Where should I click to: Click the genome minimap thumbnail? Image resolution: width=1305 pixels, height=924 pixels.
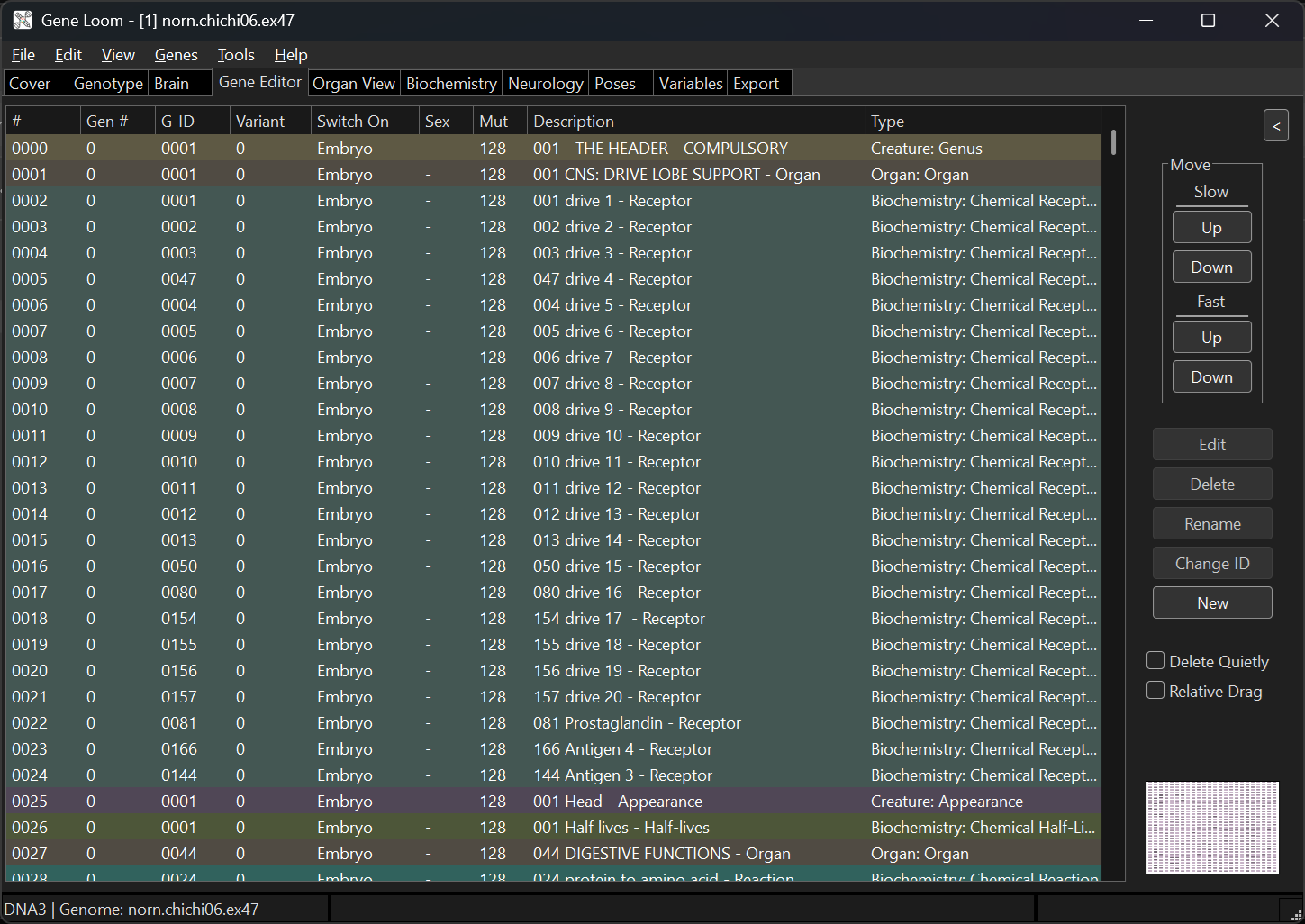(x=1212, y=828)
